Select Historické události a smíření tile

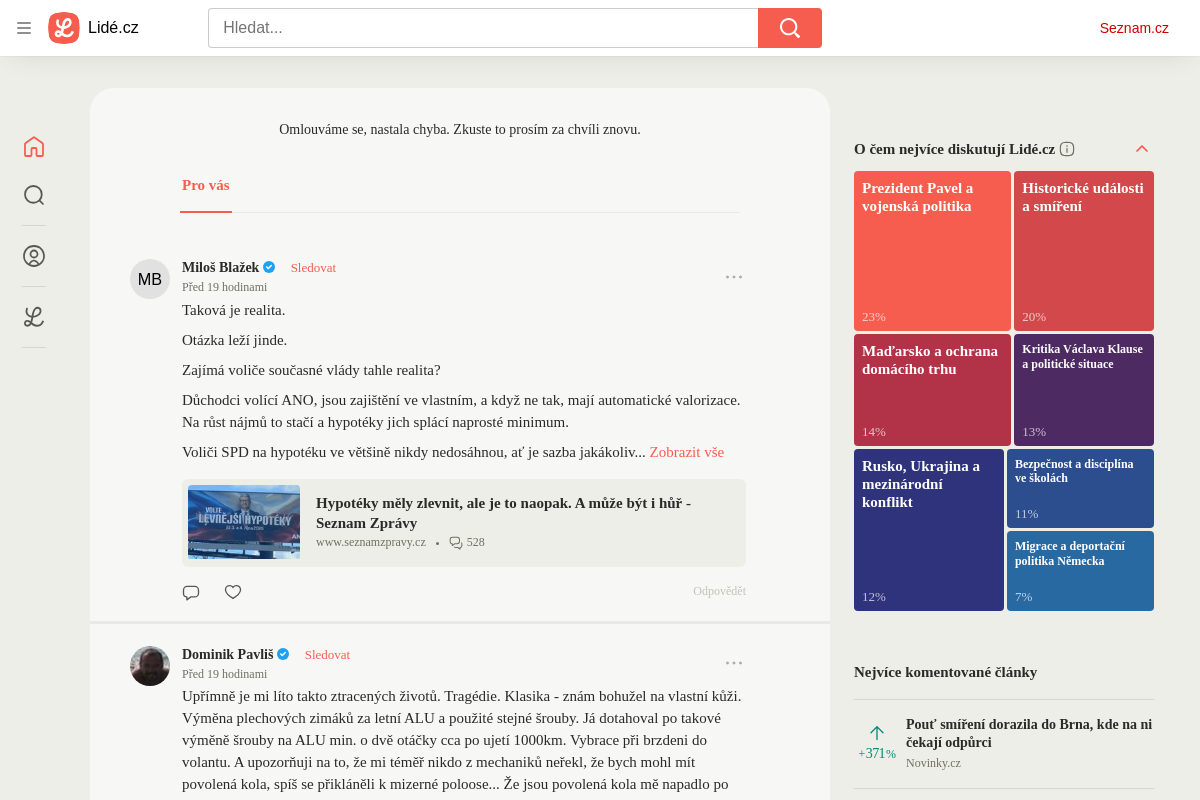pos(1084,251)
